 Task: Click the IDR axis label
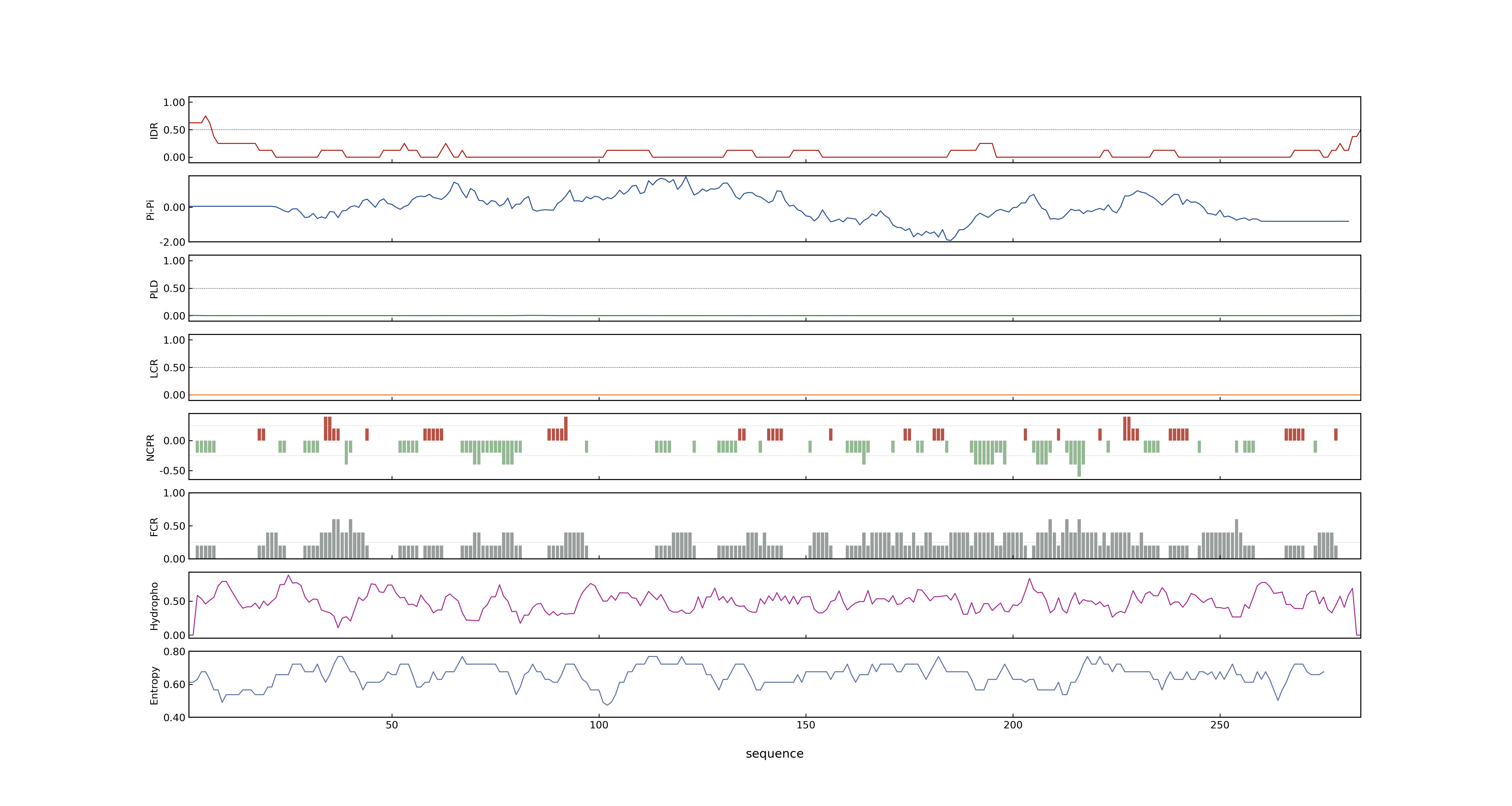tap(154, 130)
